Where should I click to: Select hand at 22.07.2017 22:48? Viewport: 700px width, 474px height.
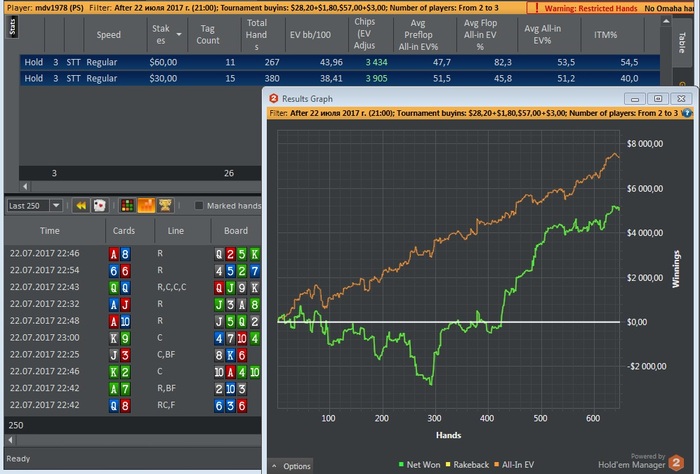click(x=133, y=321)
